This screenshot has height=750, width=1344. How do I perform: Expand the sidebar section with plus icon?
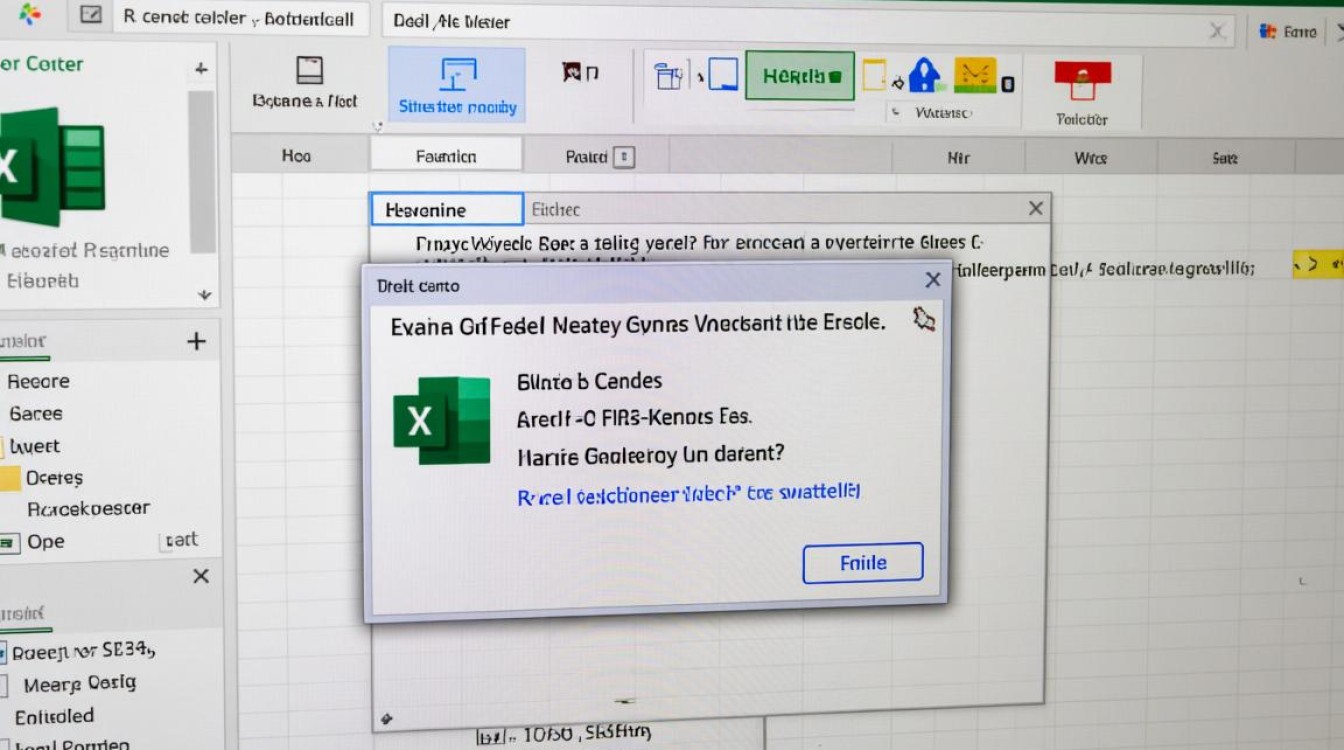coord(196,342)
